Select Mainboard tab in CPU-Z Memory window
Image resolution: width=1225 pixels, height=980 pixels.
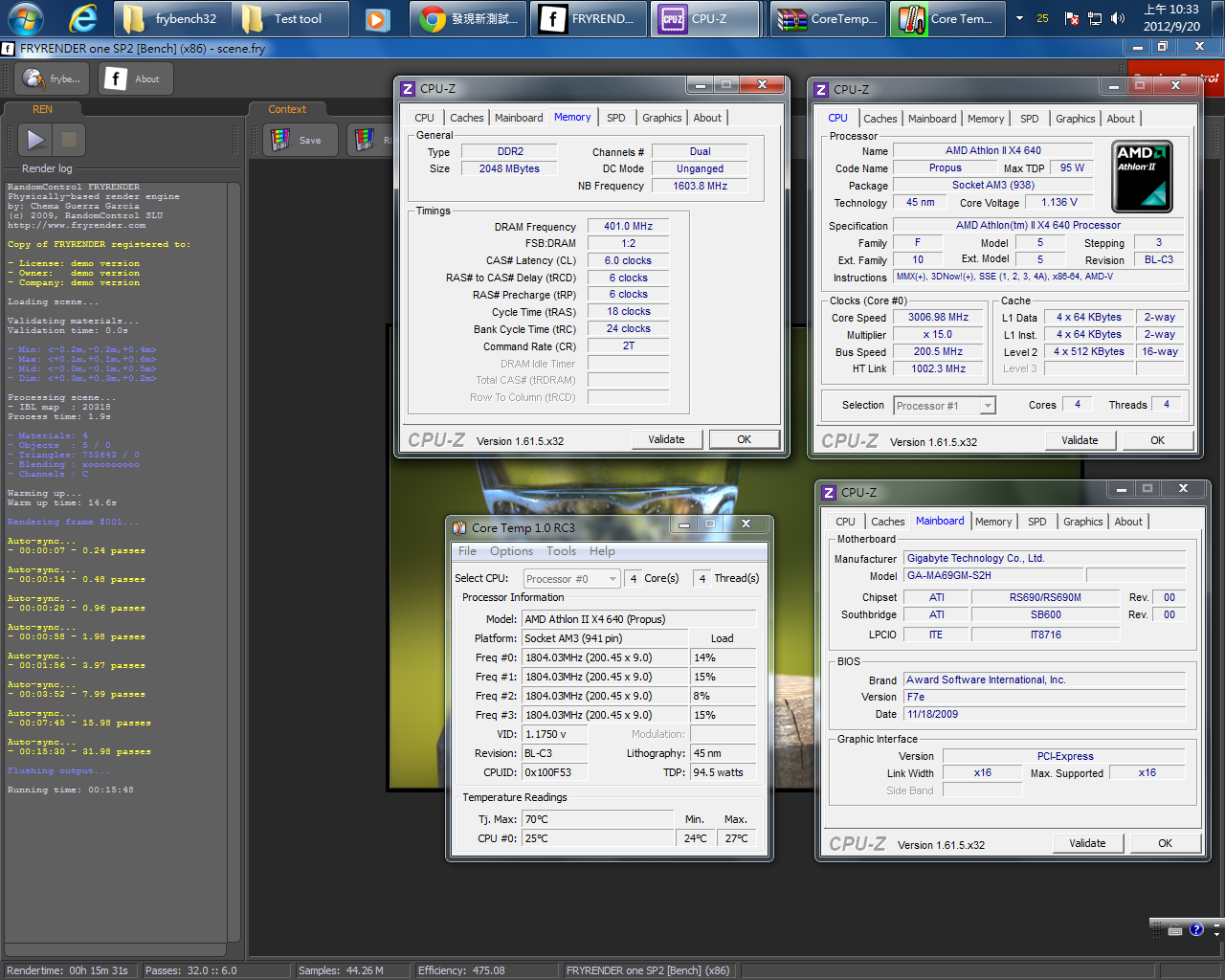point(519,118)
